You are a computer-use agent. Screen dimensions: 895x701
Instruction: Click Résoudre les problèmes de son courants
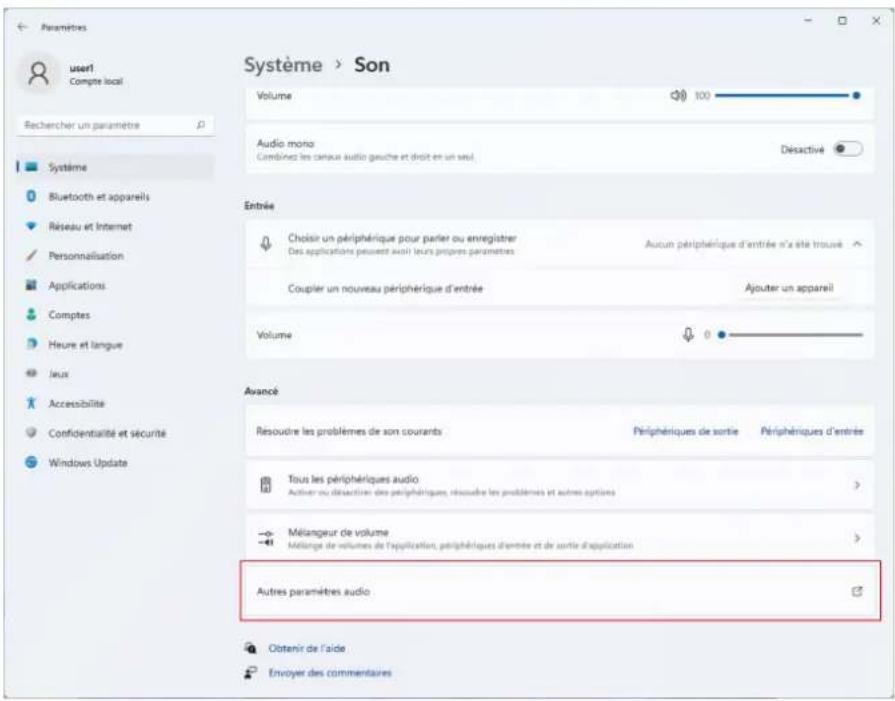(349, 431)
